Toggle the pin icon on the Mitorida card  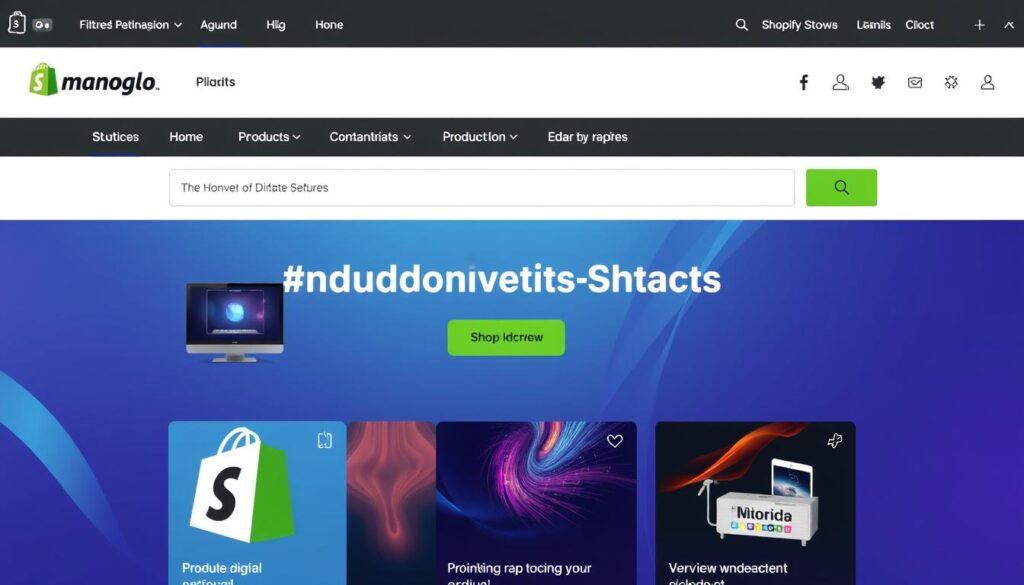coord(835,441)
